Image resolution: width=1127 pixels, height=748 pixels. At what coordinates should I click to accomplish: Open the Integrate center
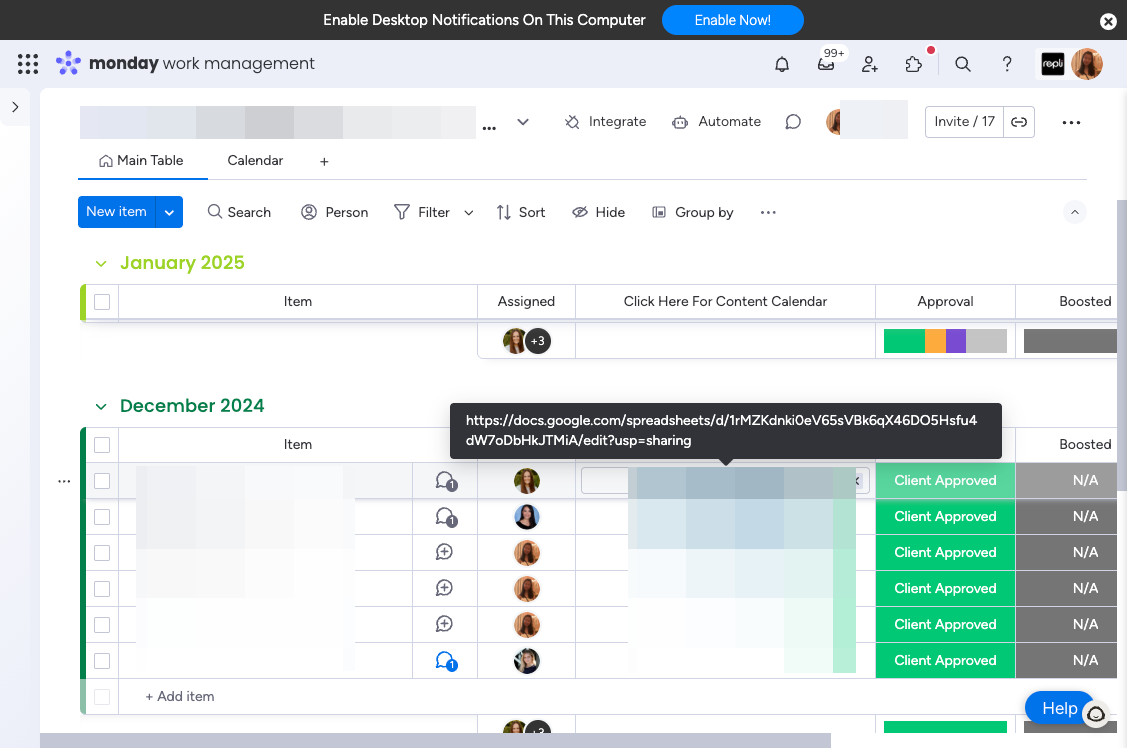(605, 121)
